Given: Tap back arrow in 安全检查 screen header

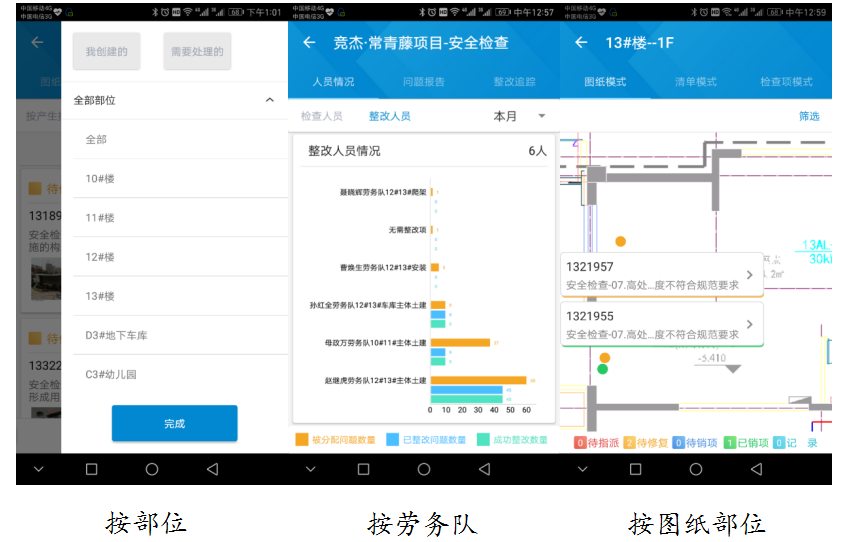Looking at the screenshot, I should 310,42.
